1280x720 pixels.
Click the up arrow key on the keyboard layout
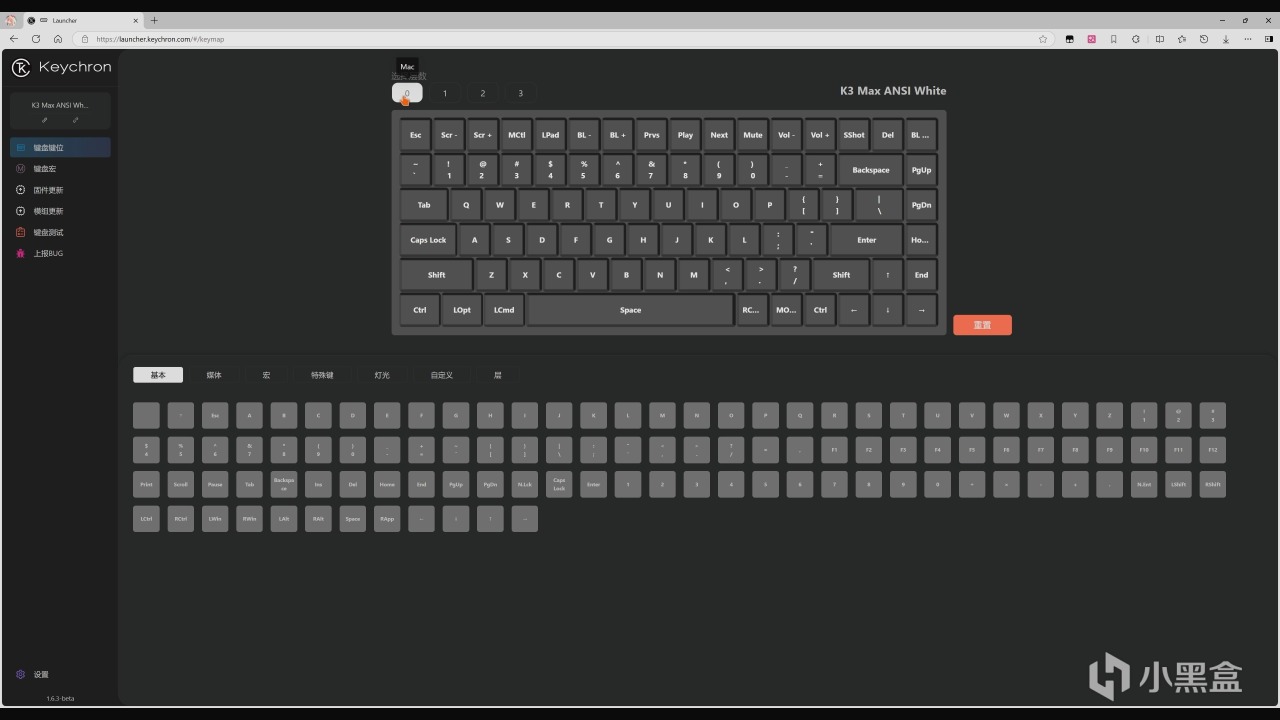pos(887,275)
